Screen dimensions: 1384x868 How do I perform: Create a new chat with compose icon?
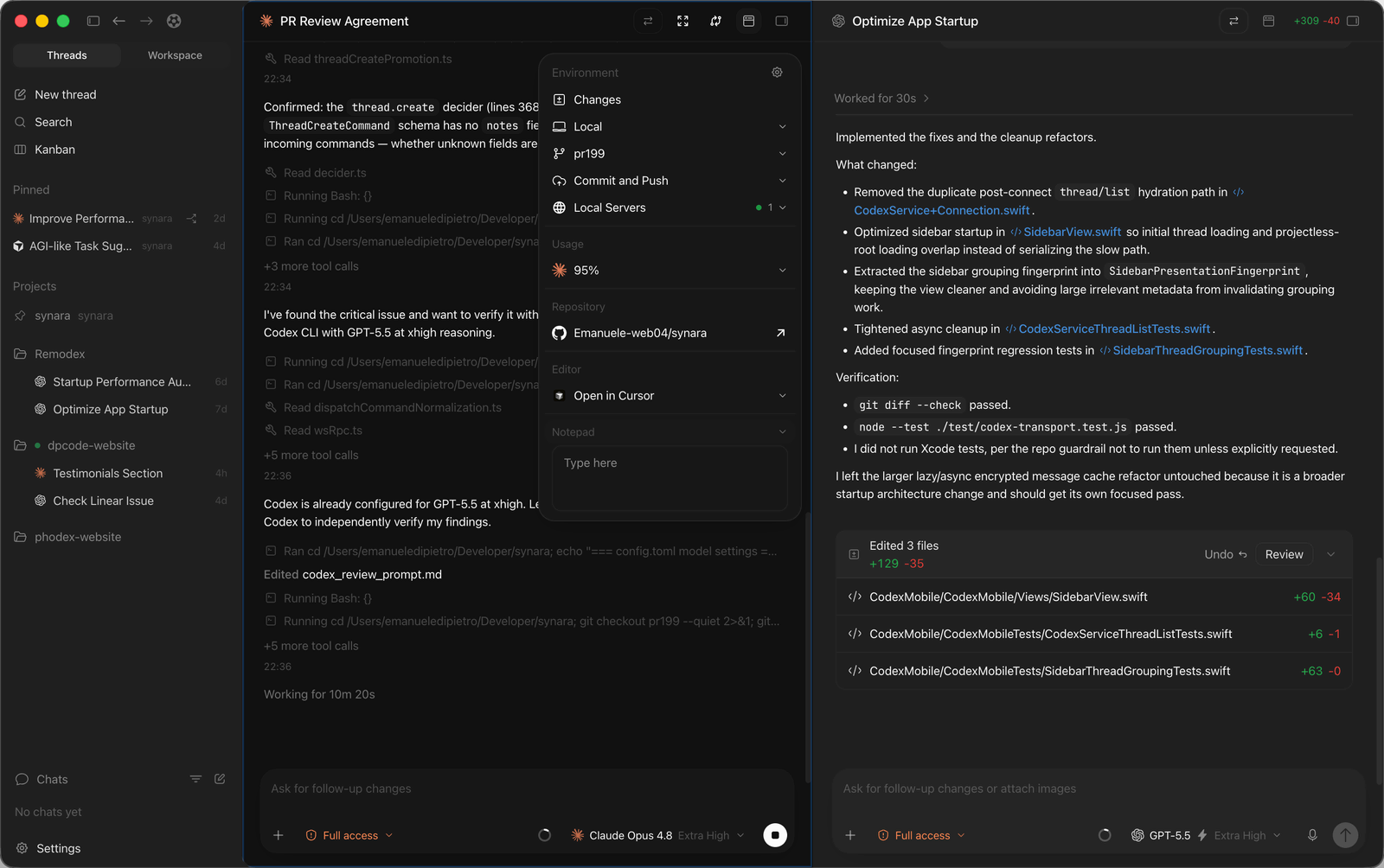pos(220,779)
